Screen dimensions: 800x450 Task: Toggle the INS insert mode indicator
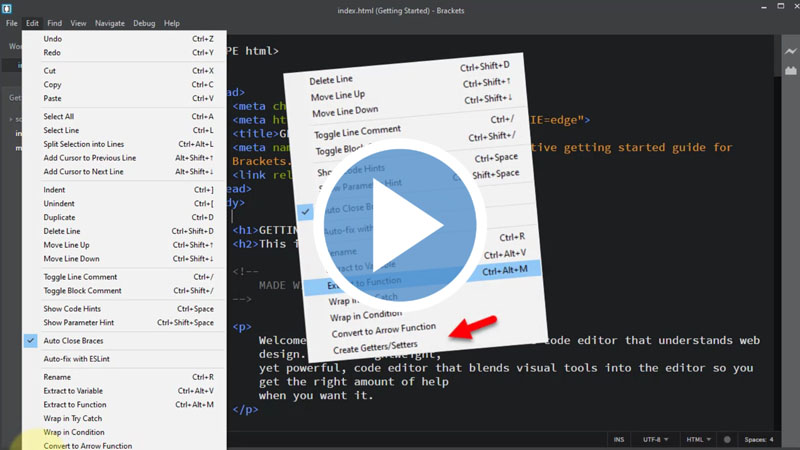tap(620, 440)
